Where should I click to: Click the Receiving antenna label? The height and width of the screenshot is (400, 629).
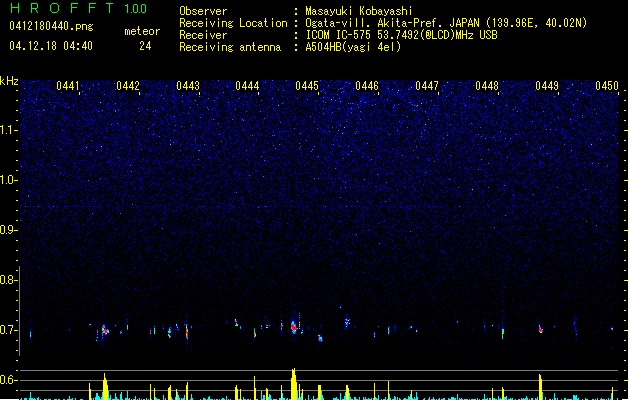point(230,47)
